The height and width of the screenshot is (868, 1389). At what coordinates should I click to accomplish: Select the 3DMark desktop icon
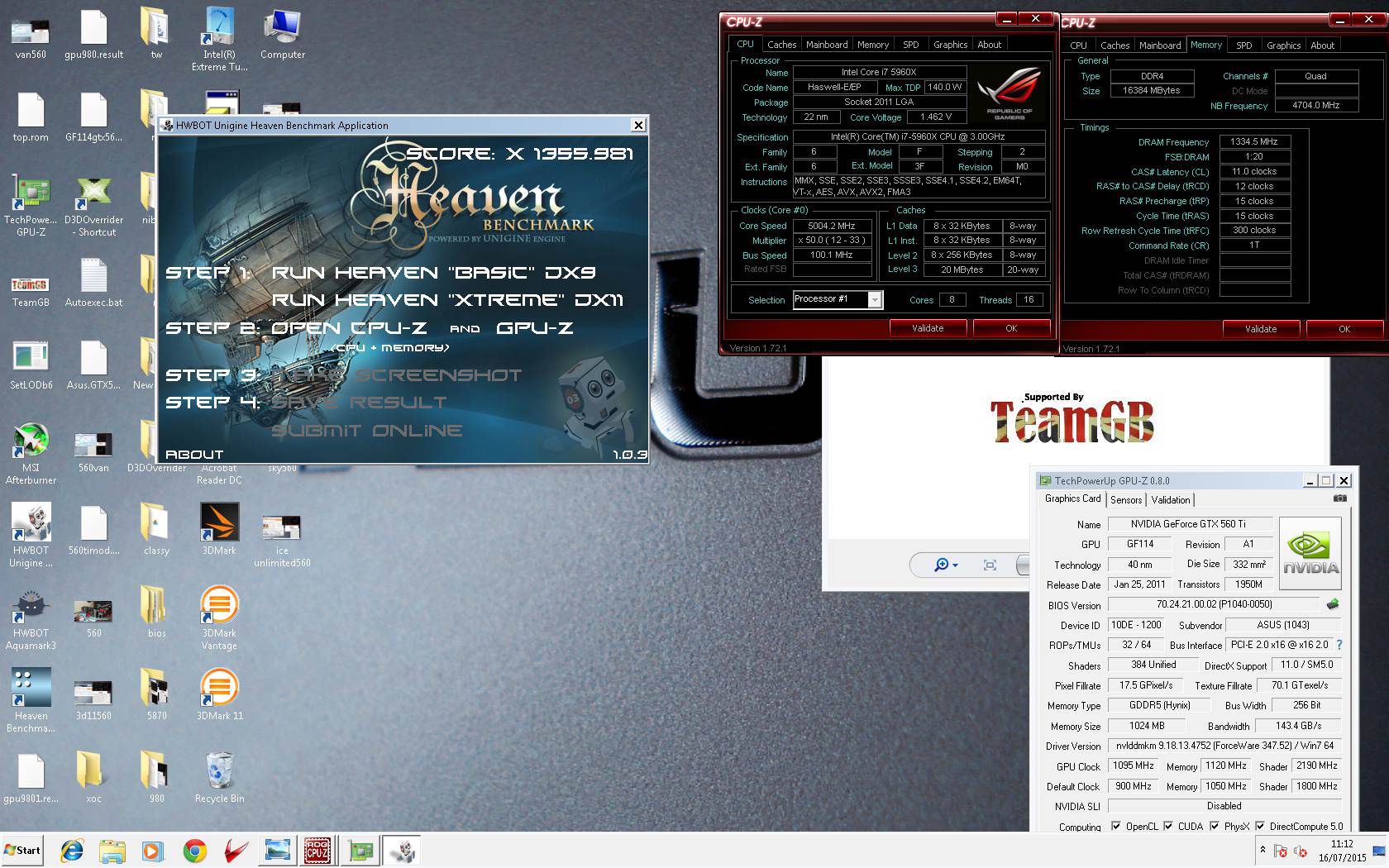coord(219,529)
